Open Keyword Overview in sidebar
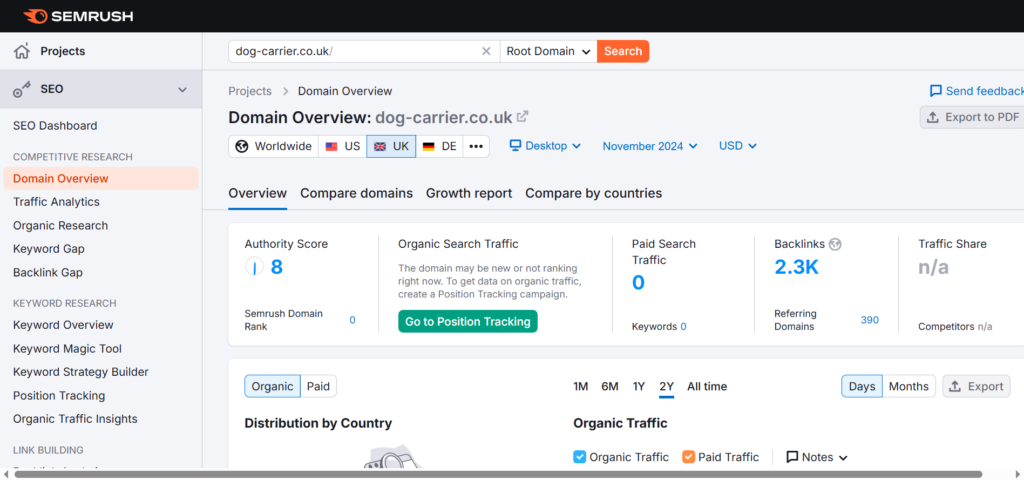Image resolution: width=1024 pixels, height=480 pixels. pyautogui.click(x=63, y=325)
